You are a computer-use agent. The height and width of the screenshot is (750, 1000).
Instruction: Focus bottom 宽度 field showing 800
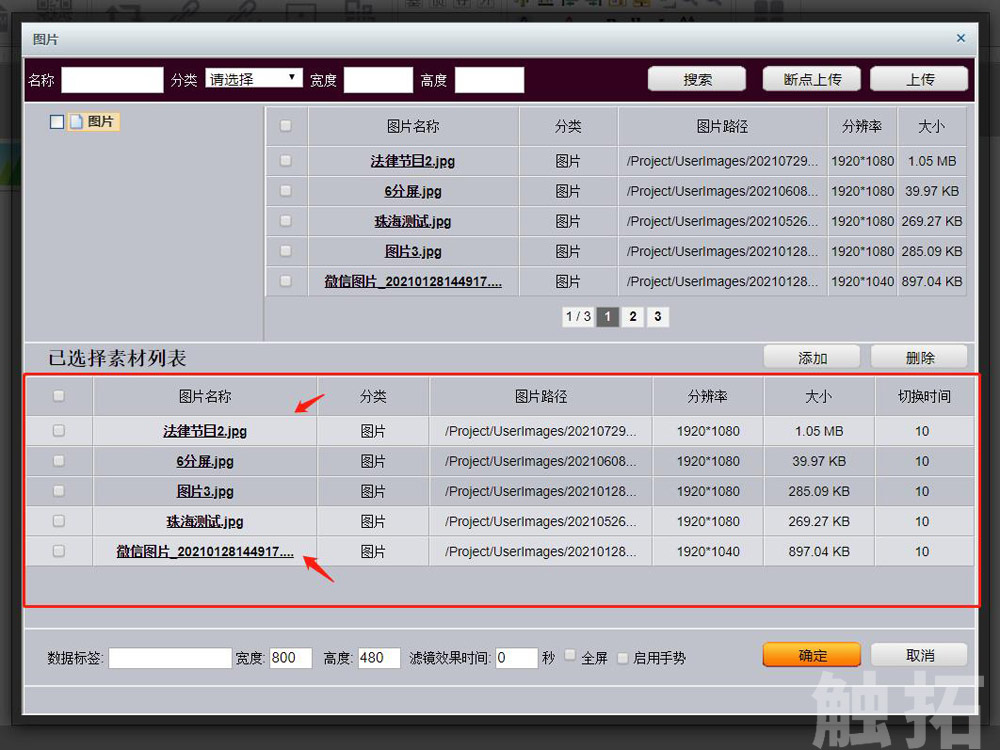[291, 658]
